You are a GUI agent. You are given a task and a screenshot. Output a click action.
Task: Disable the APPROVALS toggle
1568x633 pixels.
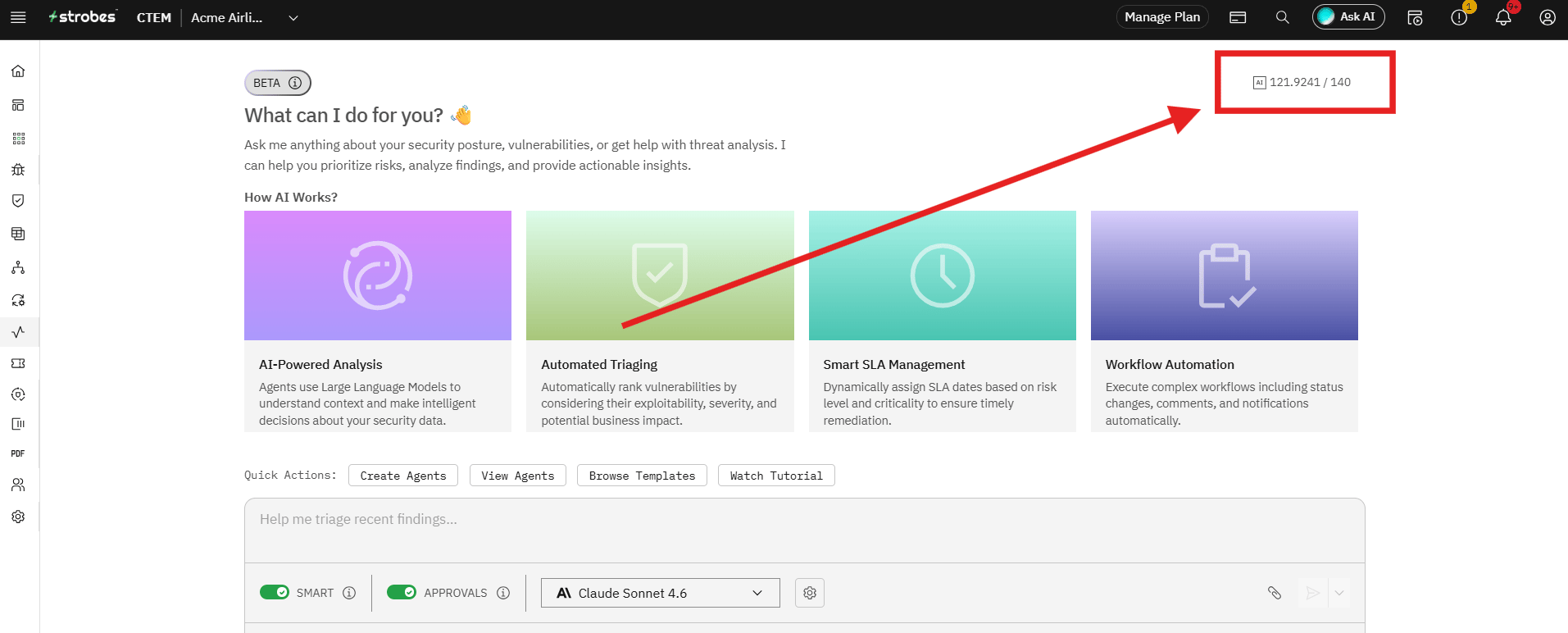pyautogui.click(x=402, y=592)
